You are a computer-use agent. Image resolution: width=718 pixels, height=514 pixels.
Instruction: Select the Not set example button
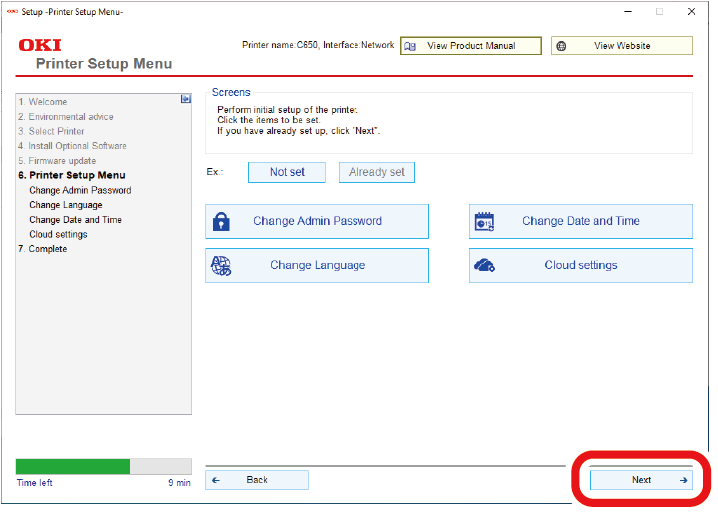point(287,172)
